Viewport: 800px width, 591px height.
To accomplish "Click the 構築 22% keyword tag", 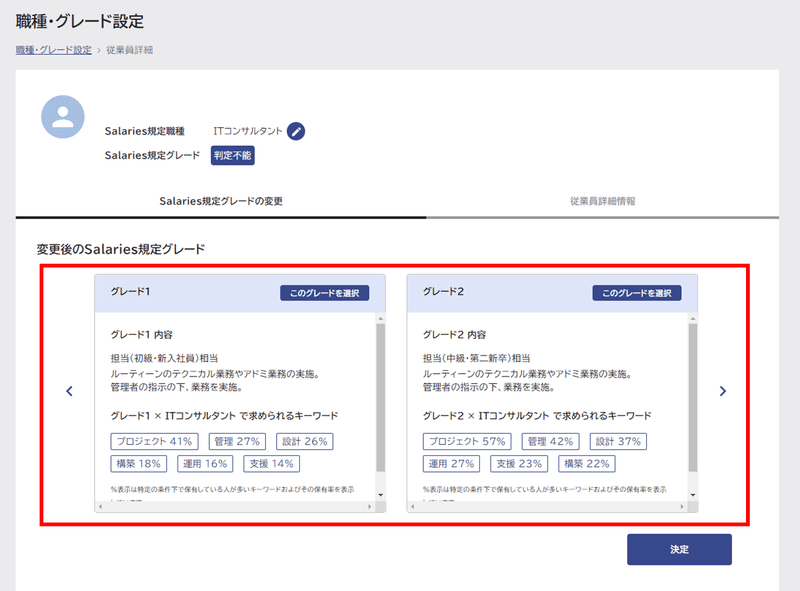I will point(587,464).
